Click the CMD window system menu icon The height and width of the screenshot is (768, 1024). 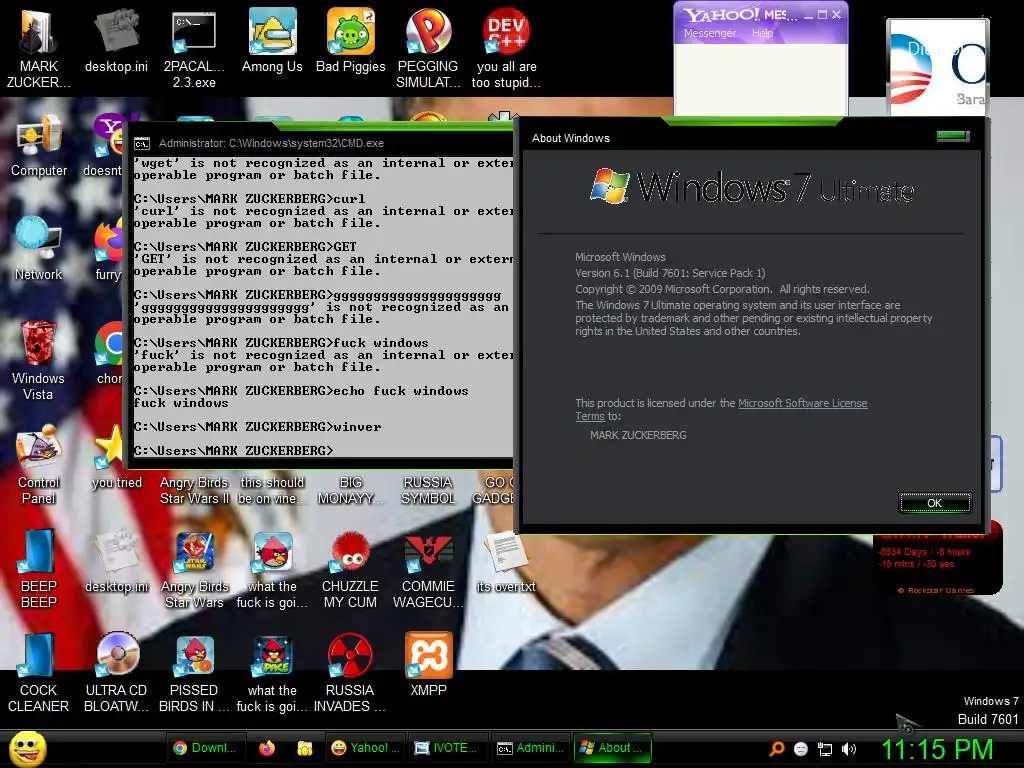point(142,144)
